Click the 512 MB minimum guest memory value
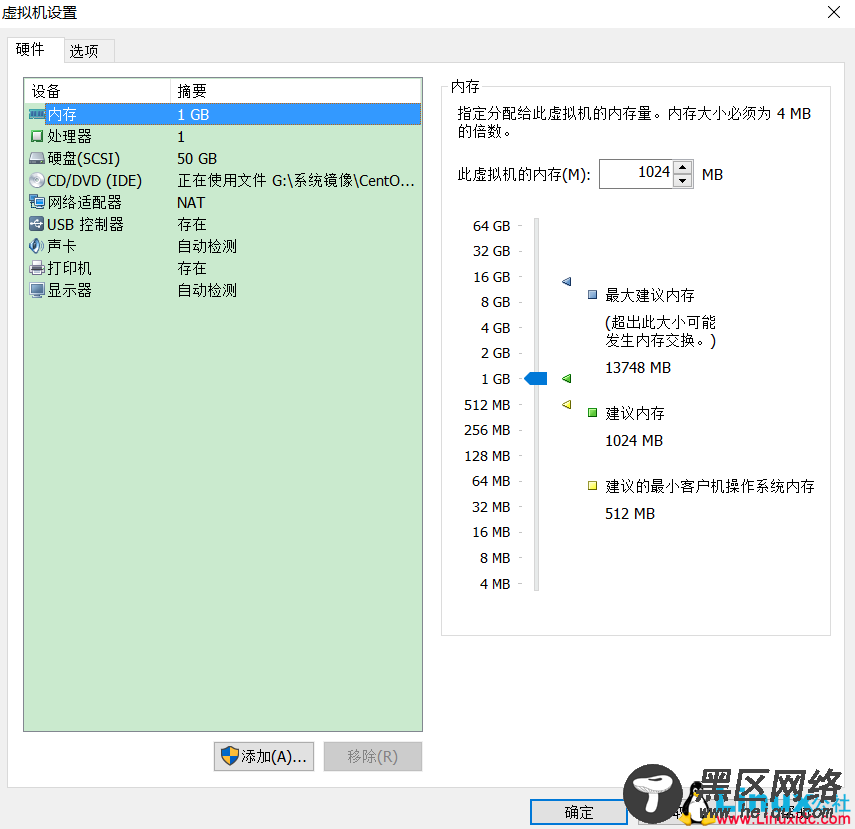 (x=629, y=514)
